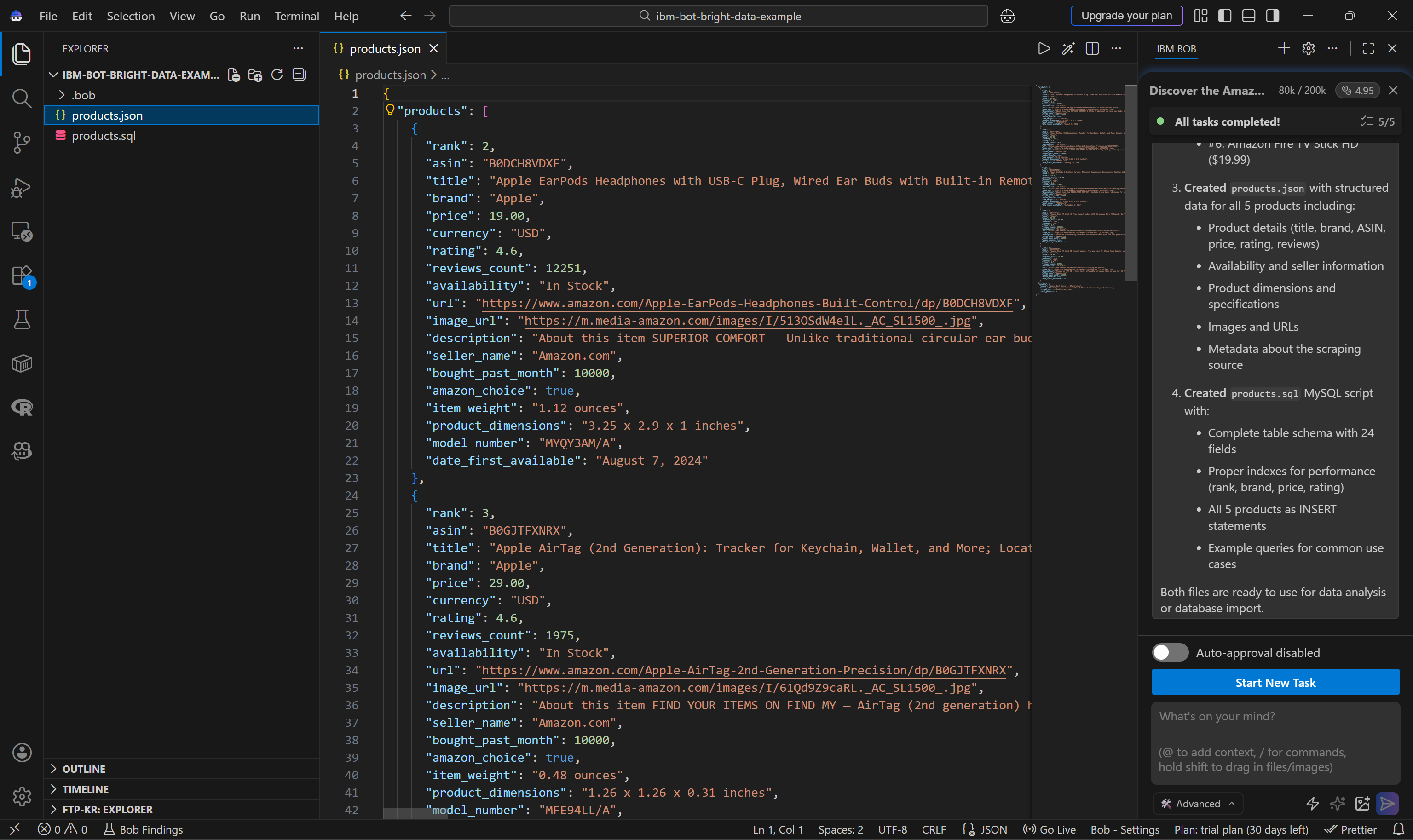Collapse all folders in Explorer
Screen dimensions: 1413x840
click(x=299, y=75)
